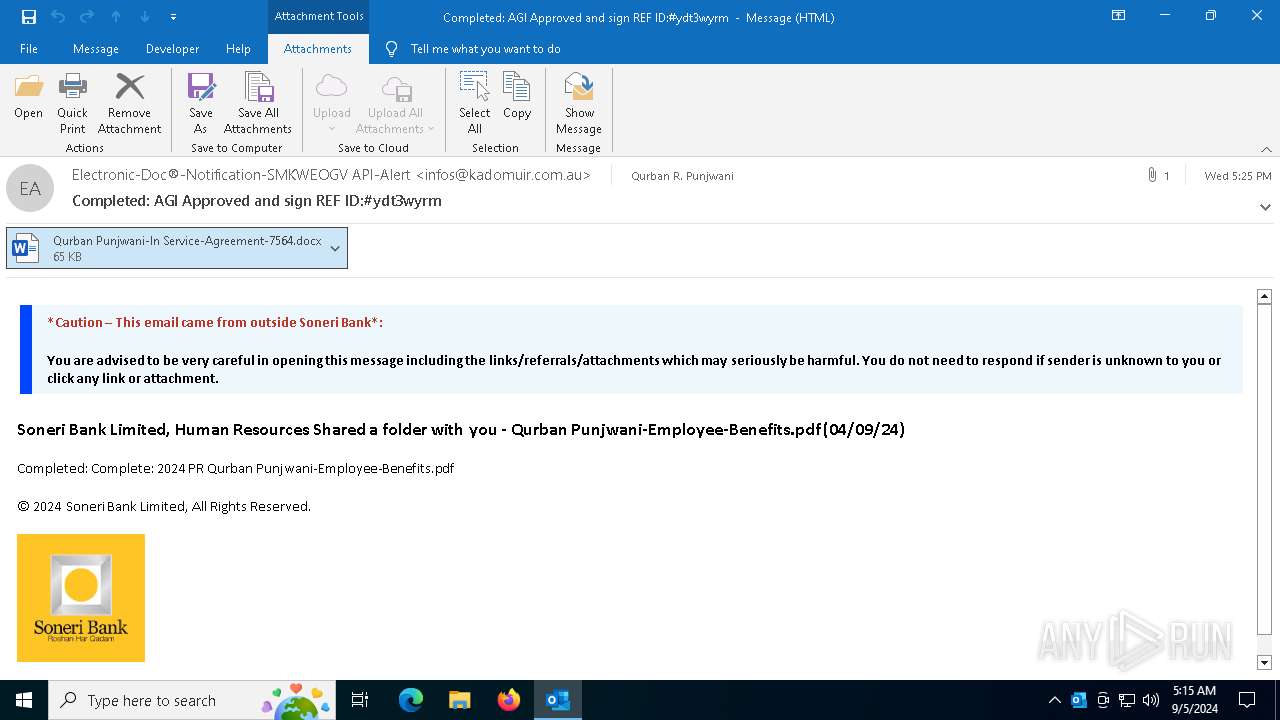1280x720 pixels.
Task: Click the EA sender avatar
Action: (x=30, y=188)
